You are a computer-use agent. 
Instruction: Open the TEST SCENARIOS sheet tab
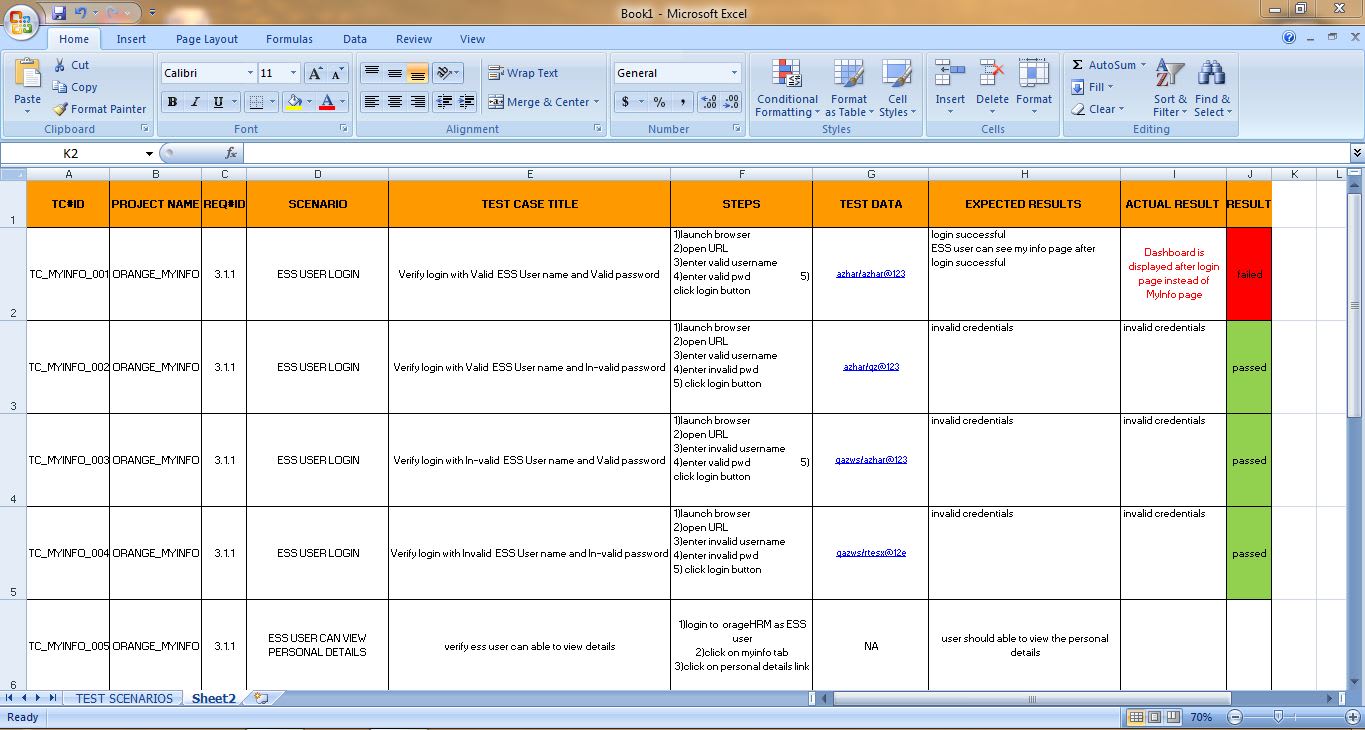click(124, 698)
